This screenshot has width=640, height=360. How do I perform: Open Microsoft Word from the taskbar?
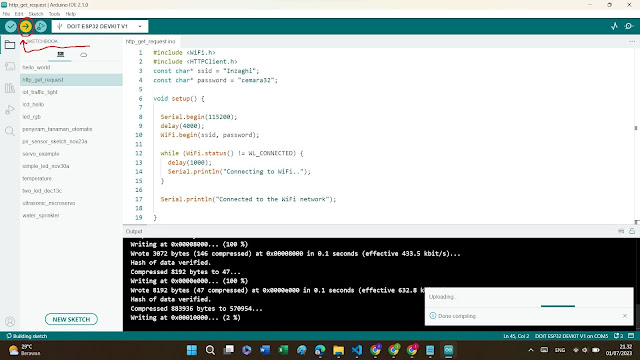coord(265,350)
